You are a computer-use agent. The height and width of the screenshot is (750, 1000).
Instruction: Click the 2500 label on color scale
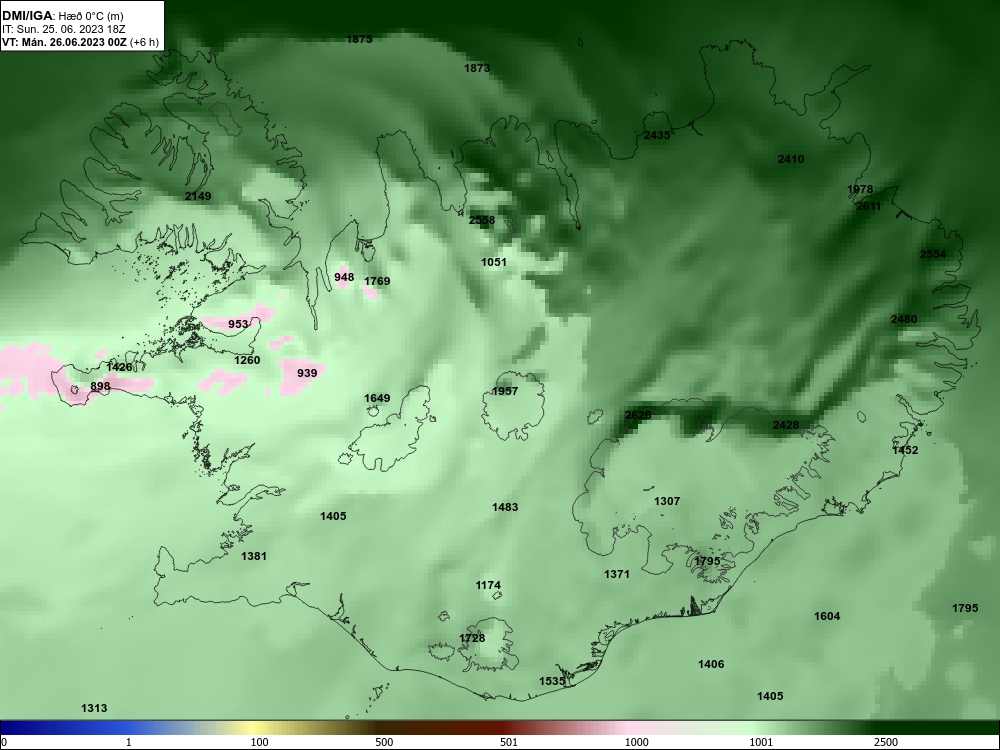pos(886,742)
